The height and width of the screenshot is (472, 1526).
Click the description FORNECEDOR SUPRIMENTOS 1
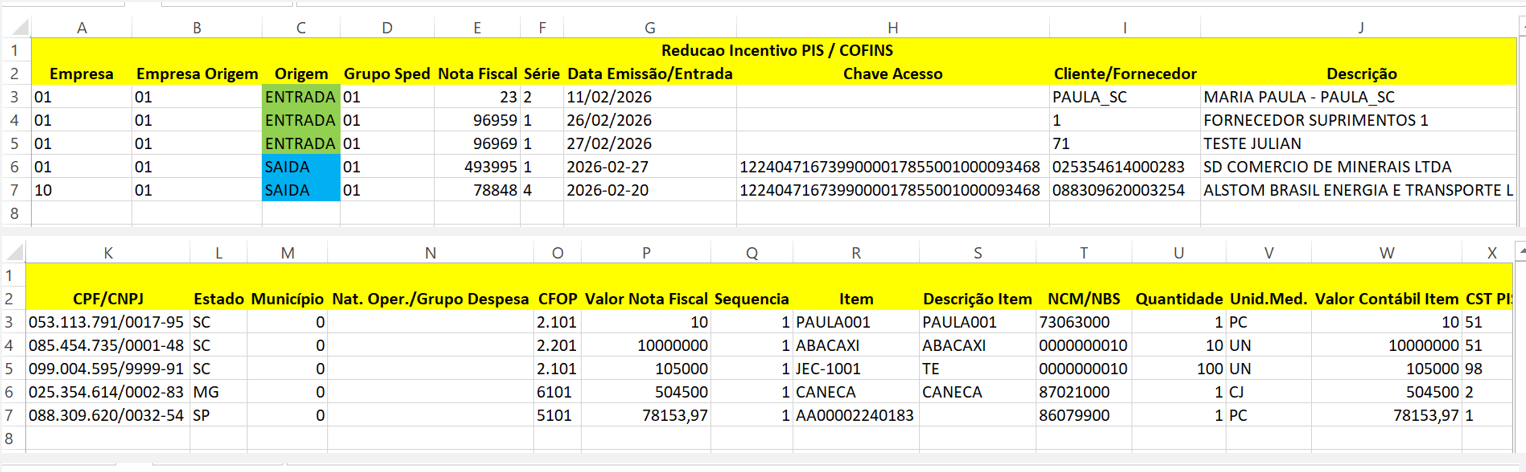point(1361,120)
